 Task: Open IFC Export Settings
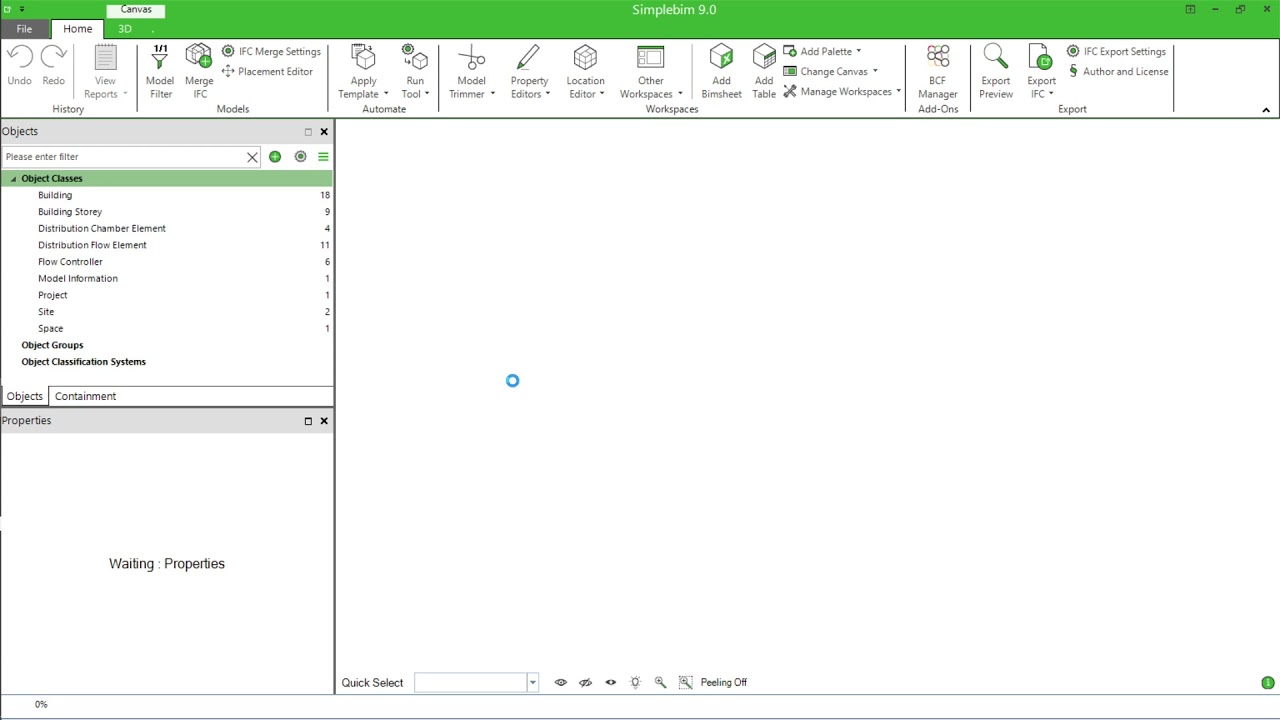1116,51
